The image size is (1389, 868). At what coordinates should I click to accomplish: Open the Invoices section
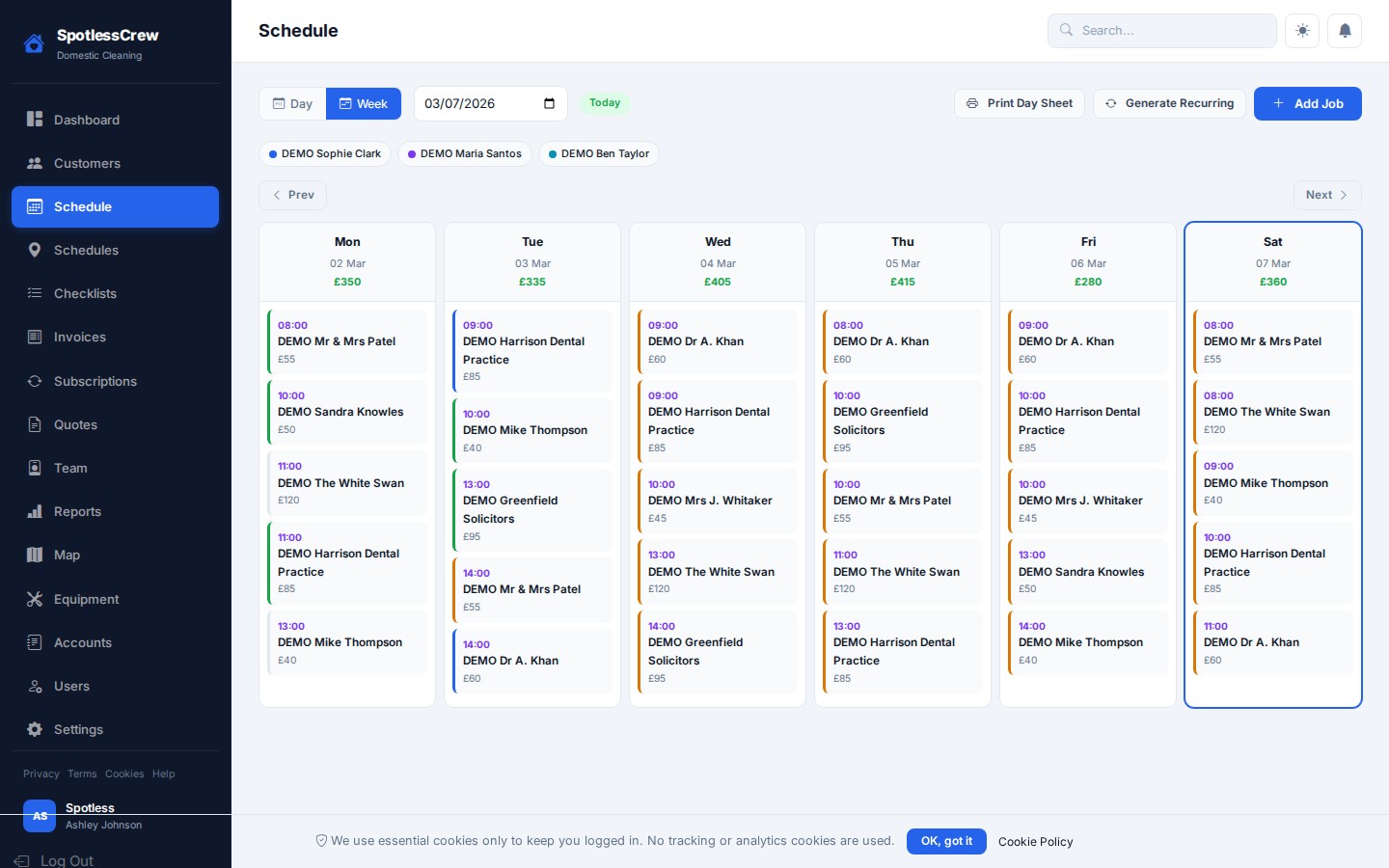tap(79, 337)
